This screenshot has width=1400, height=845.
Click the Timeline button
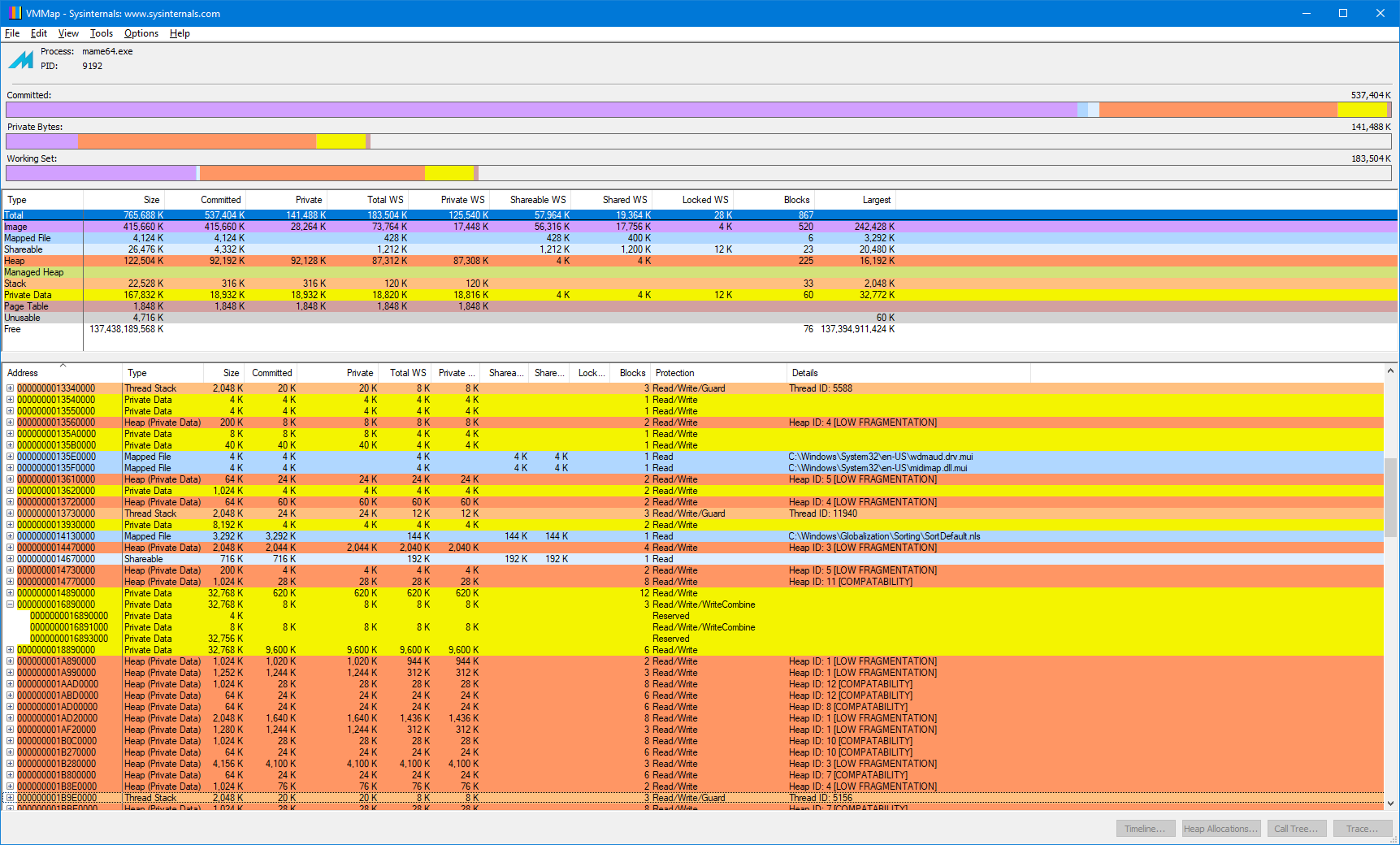point(1144,829)
